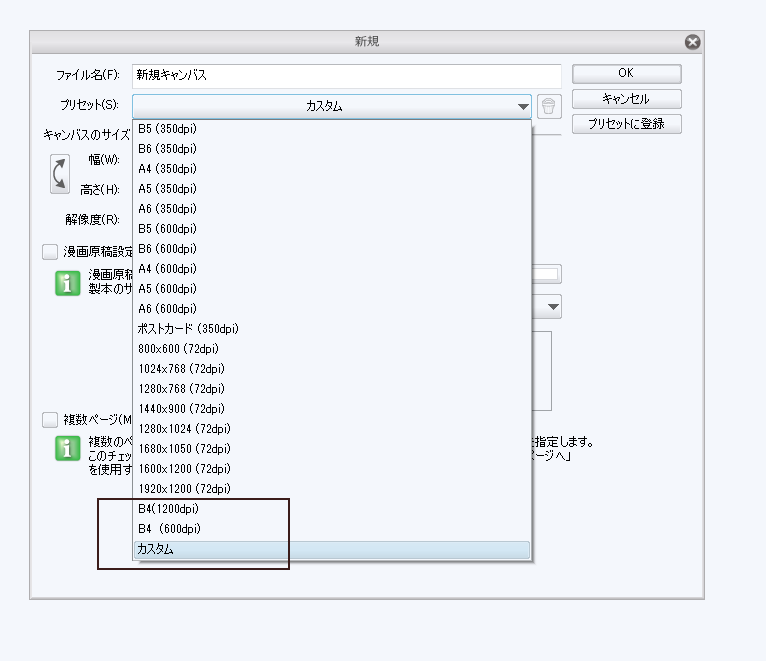Select 1440x900 (72dpi) preset
Screen dimensions: 766x661
point(332,409)
